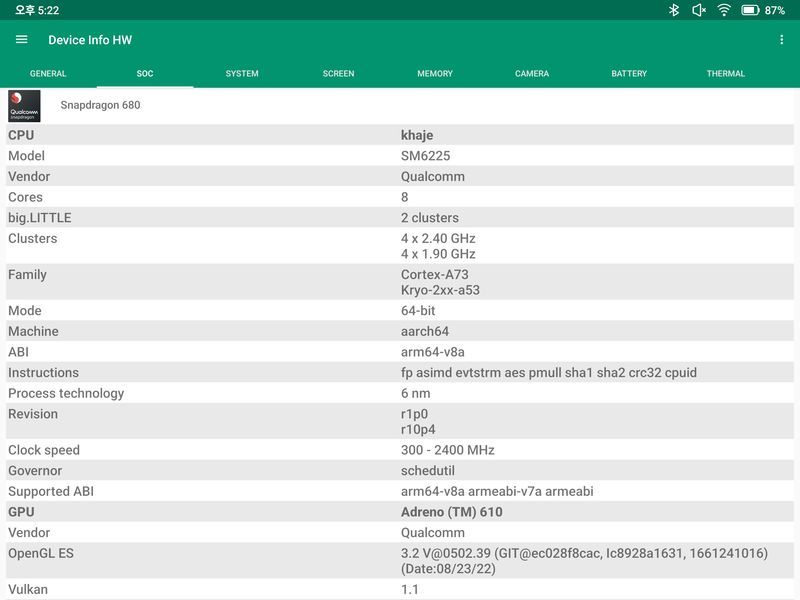The height and width of the screenshot is (600, 800).
Task: Open the overflow options menu
Action: (781, 40)
